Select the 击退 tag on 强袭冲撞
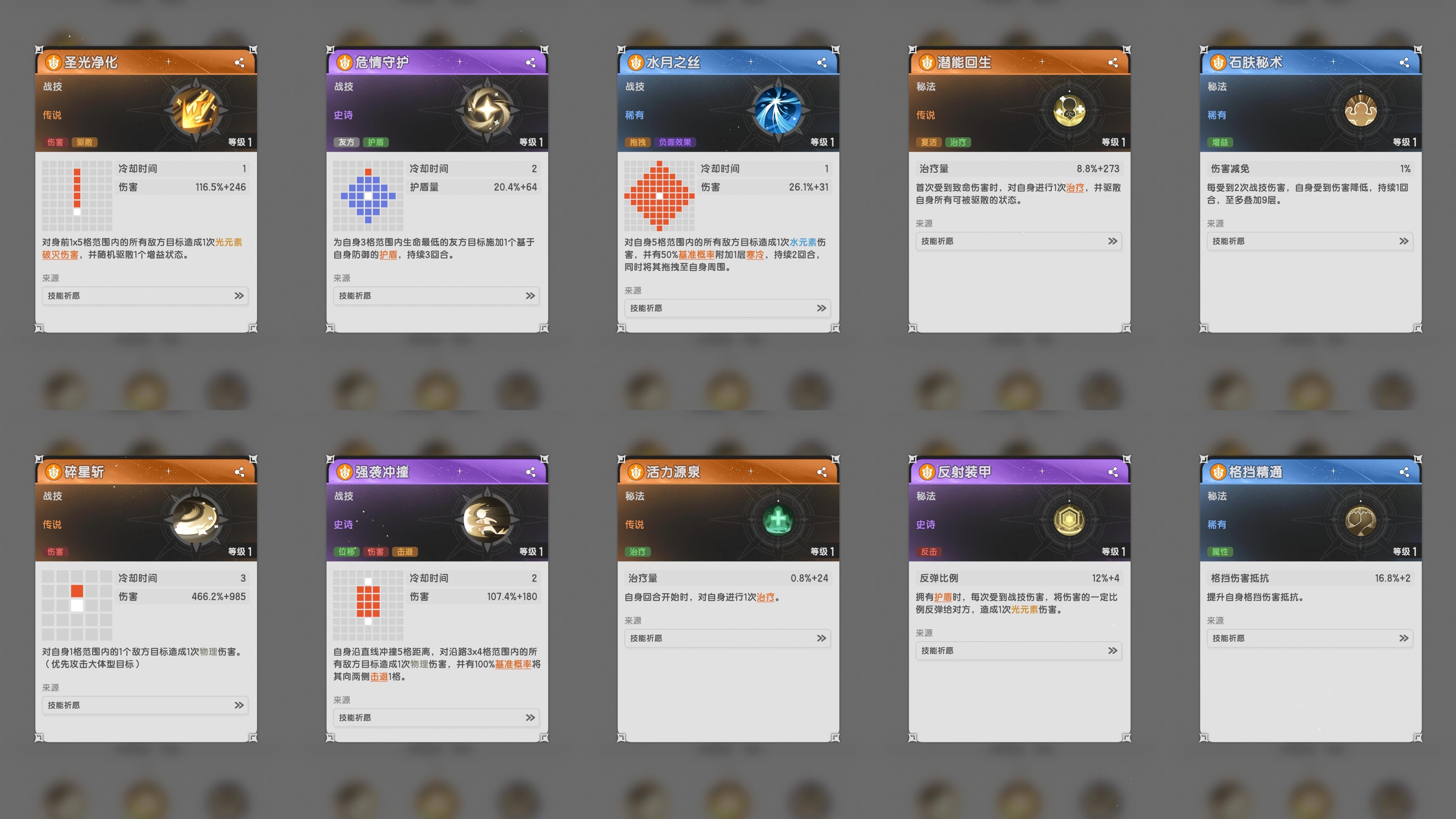The height and width of the screenshot is (819, 1456). click(405, 552)
